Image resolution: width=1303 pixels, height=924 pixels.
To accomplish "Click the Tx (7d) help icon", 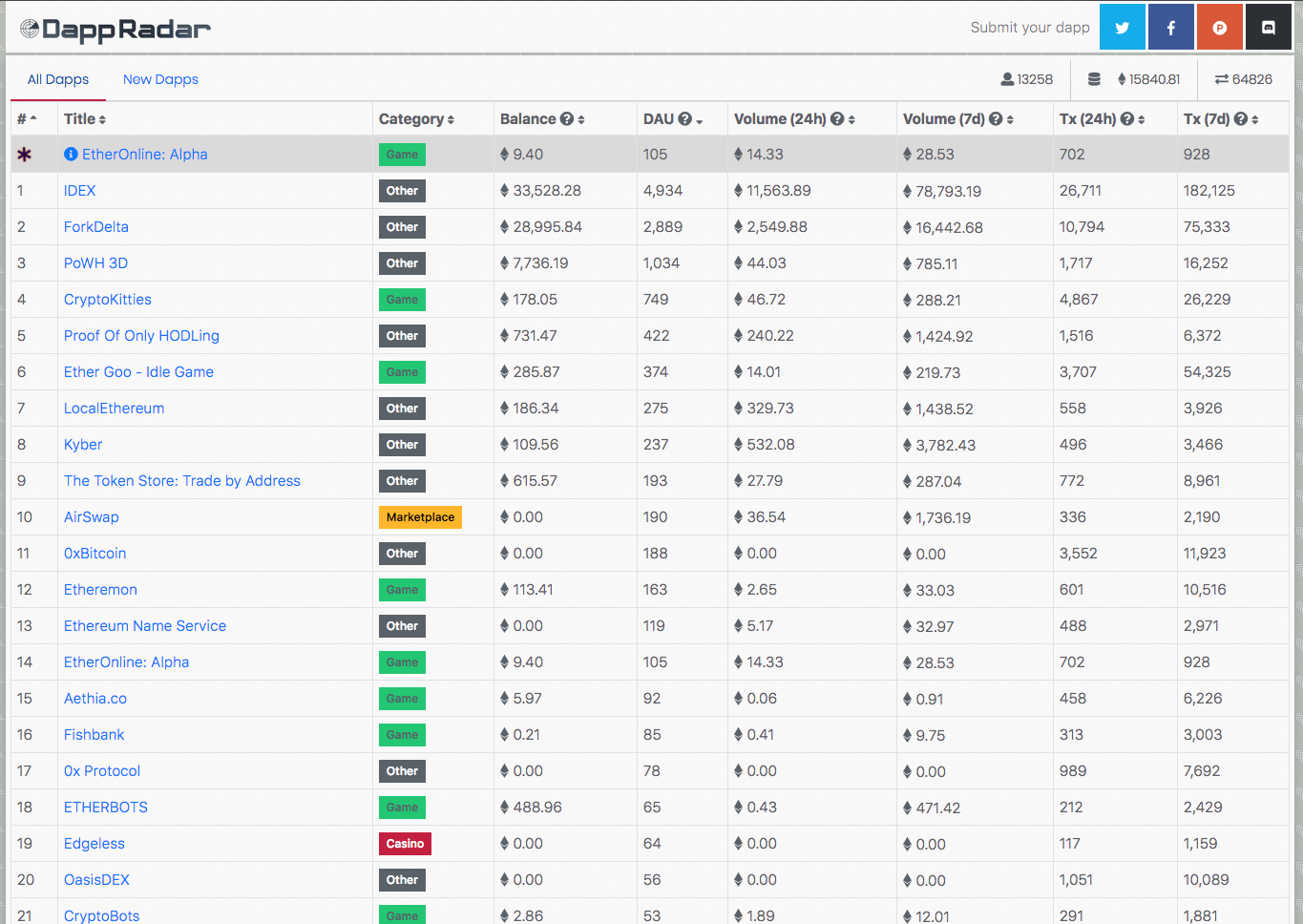I will click(x=1241, y=118).
